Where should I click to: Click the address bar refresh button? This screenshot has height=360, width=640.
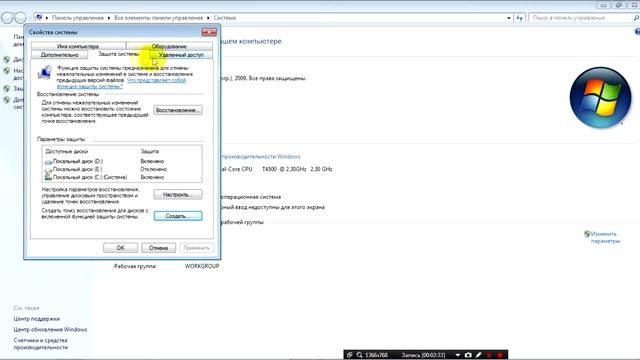(x=519, y=18)
